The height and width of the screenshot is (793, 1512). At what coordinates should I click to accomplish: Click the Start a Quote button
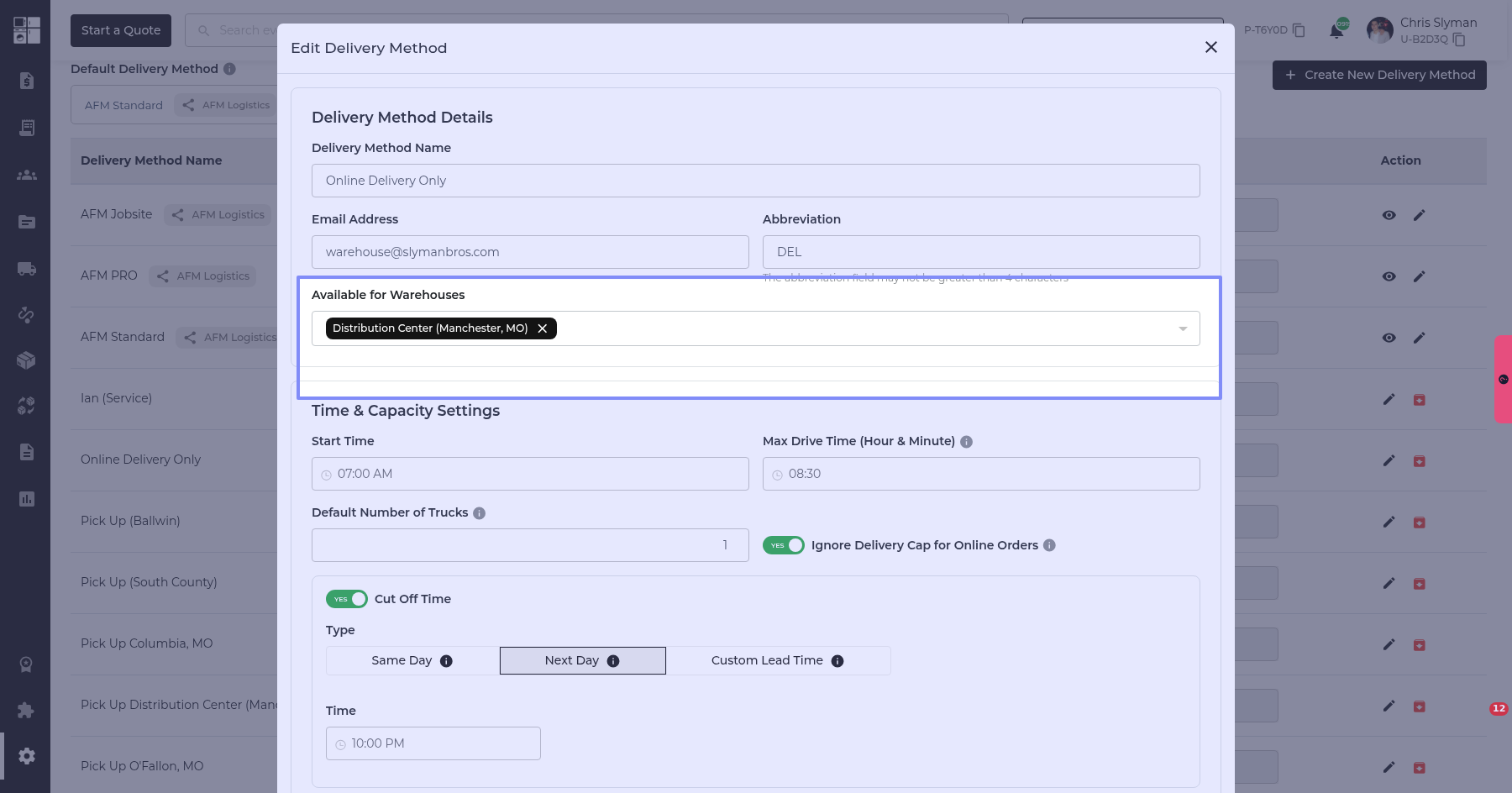coord(121,30)
